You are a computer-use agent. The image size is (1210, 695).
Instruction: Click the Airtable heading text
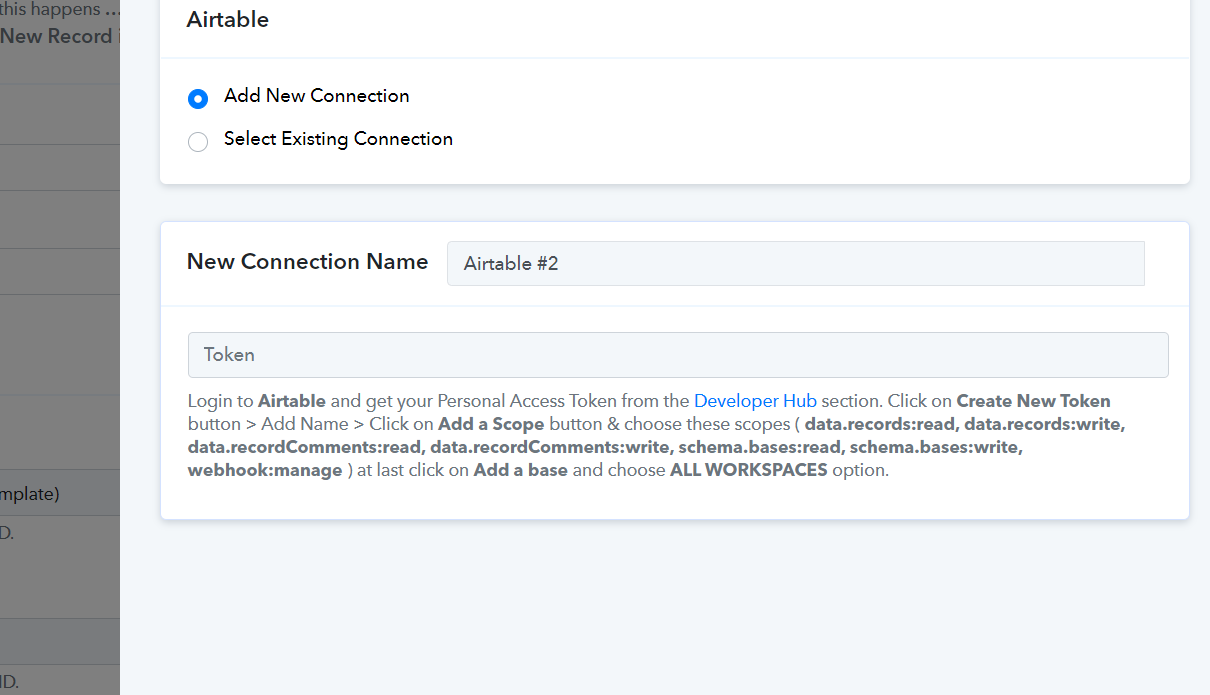[x=228, y=20]
